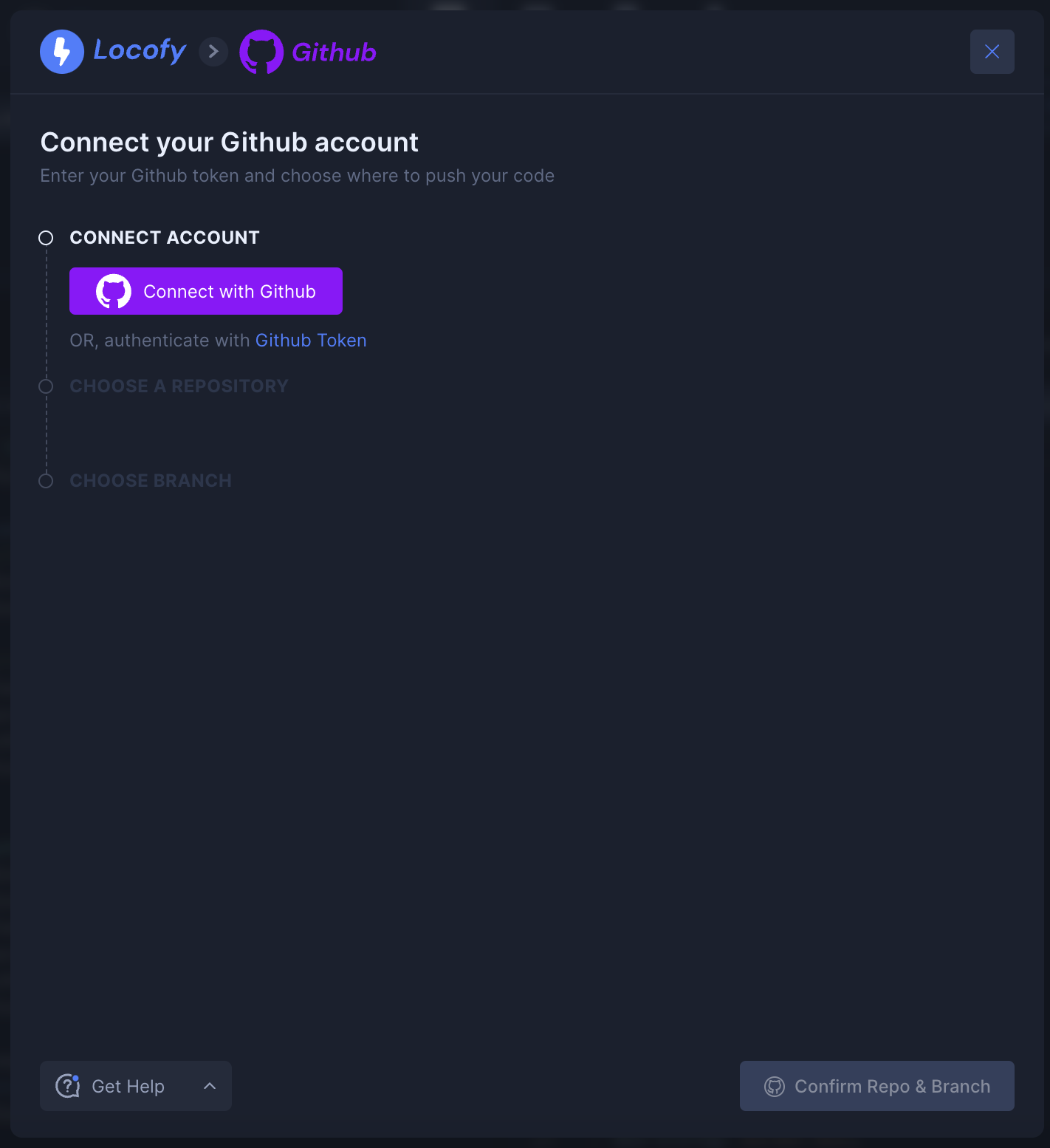The image size is (1050, 1148).
Task: Open the Github Token authentication link
Action: (311, 341)
